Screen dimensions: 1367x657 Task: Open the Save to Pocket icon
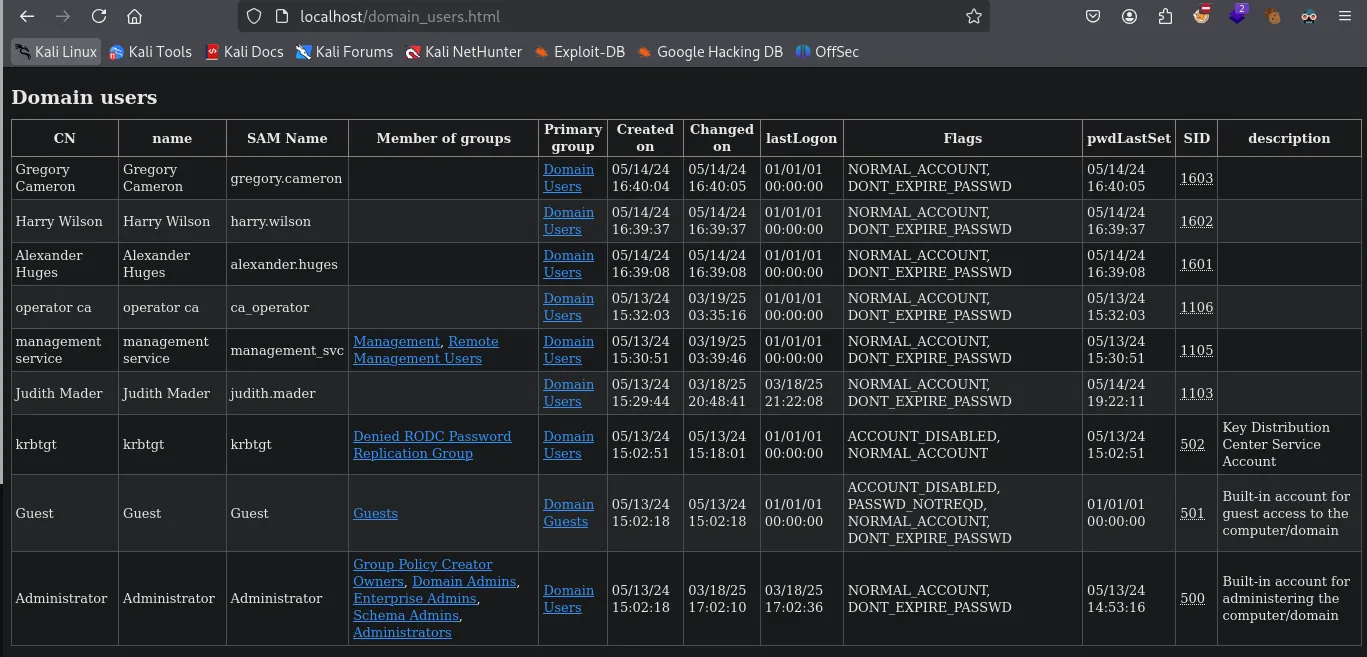pyautogui.click(x=1093, y=16)
